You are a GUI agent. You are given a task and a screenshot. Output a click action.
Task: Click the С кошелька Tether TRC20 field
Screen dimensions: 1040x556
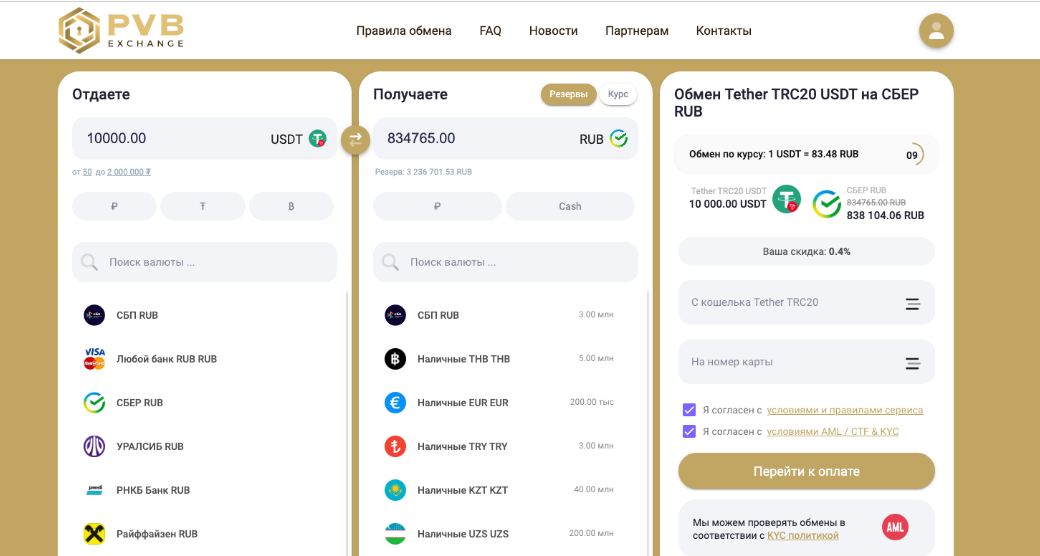807,303
